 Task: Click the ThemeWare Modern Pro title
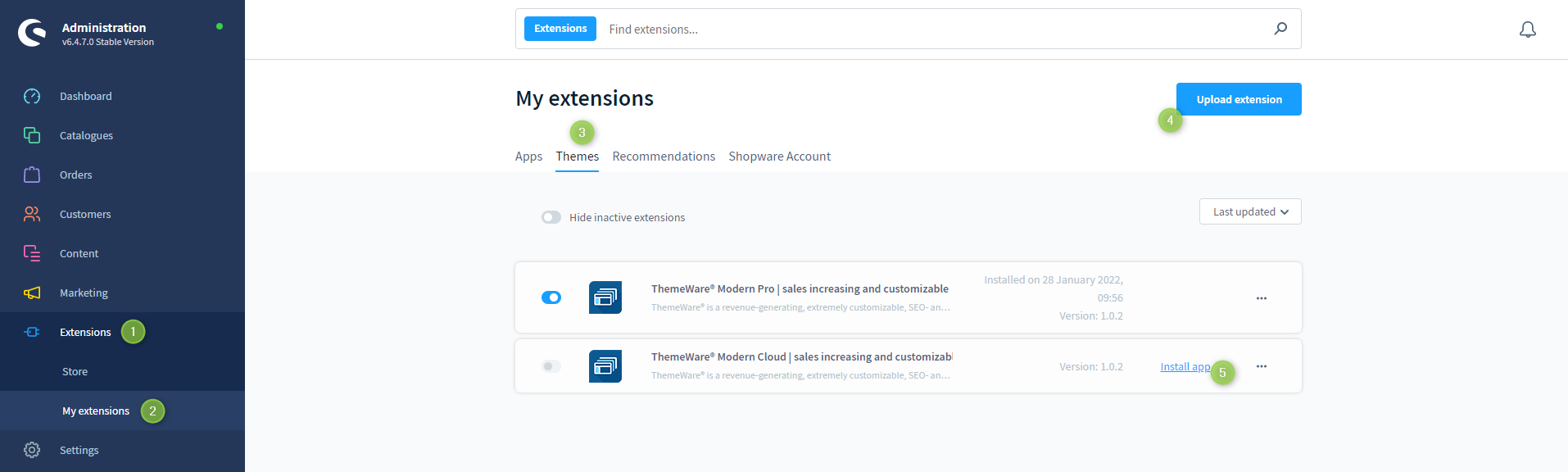[x=800, y=288]
